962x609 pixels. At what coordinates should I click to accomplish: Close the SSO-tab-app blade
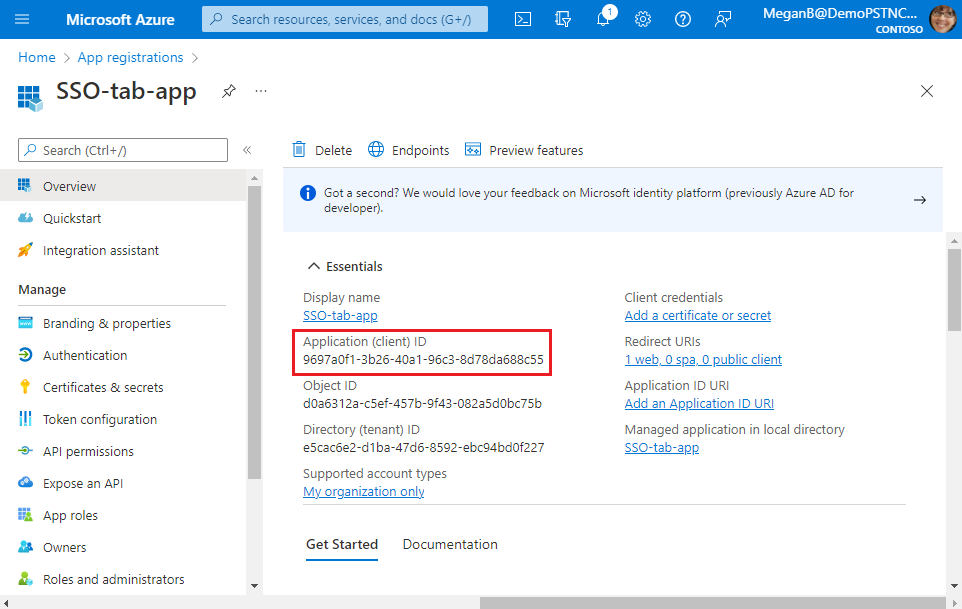click(926, 91)
